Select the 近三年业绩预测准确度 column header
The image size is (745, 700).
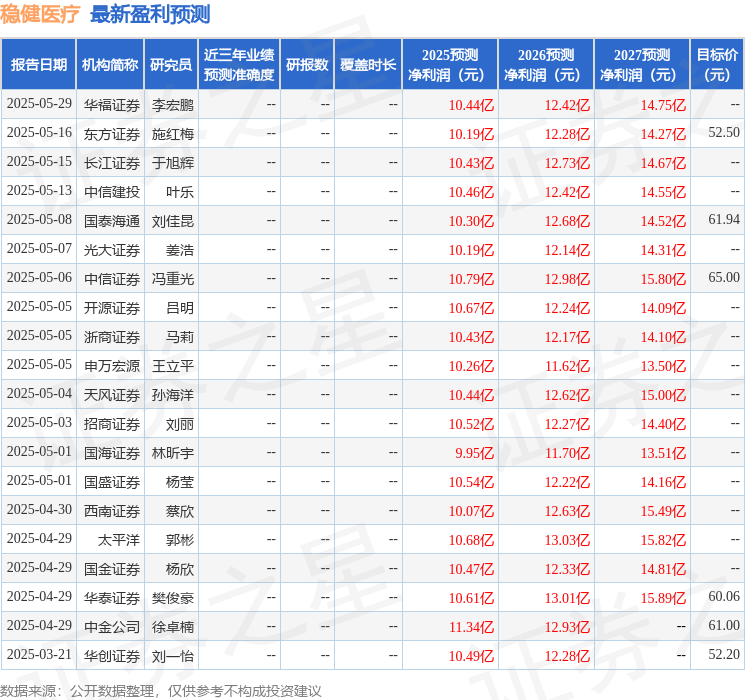coord(239,65)
